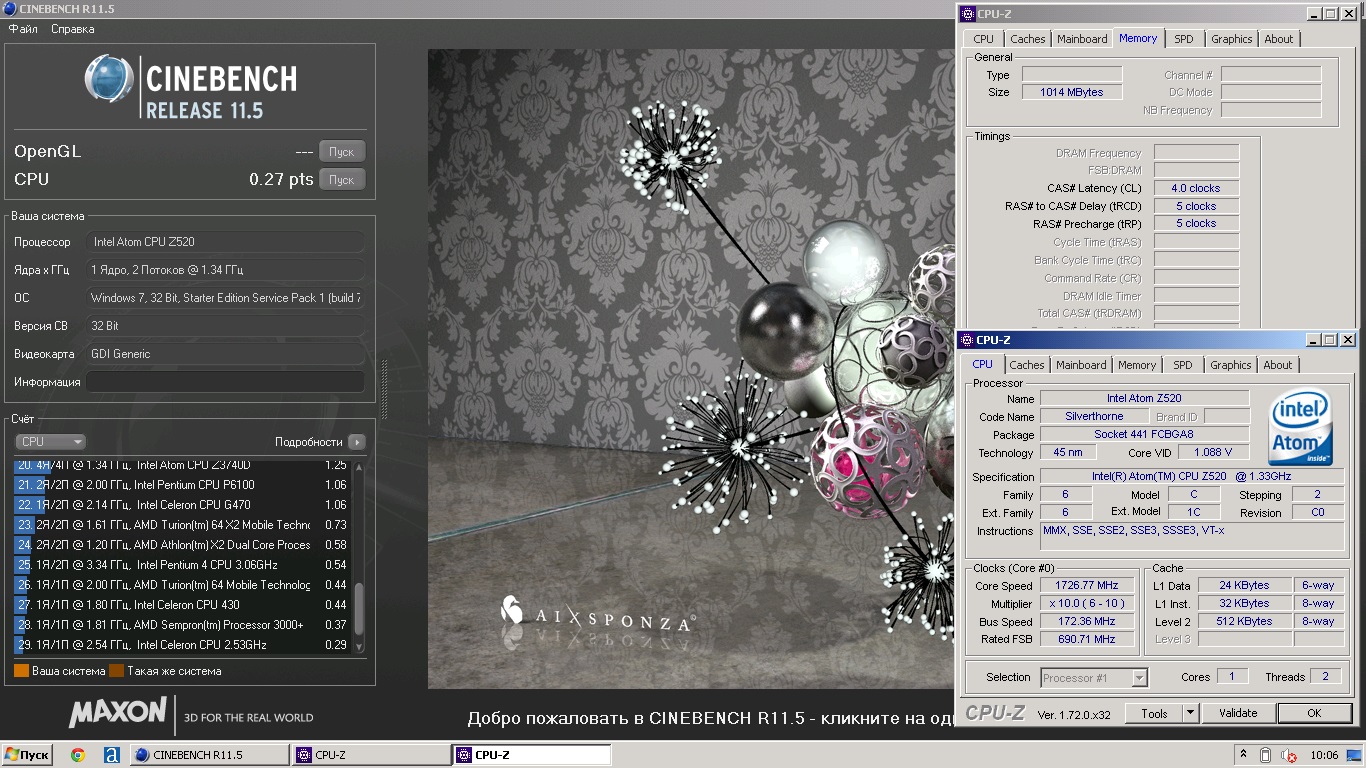Click the ranking list scroll-down arrow
The width and height of the screenshot is (1366, 768).
point(360,648)
